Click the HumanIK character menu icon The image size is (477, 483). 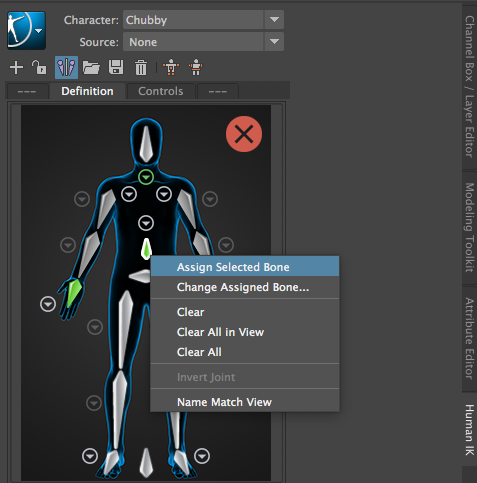pyautogui.click(x=26, y=31)
